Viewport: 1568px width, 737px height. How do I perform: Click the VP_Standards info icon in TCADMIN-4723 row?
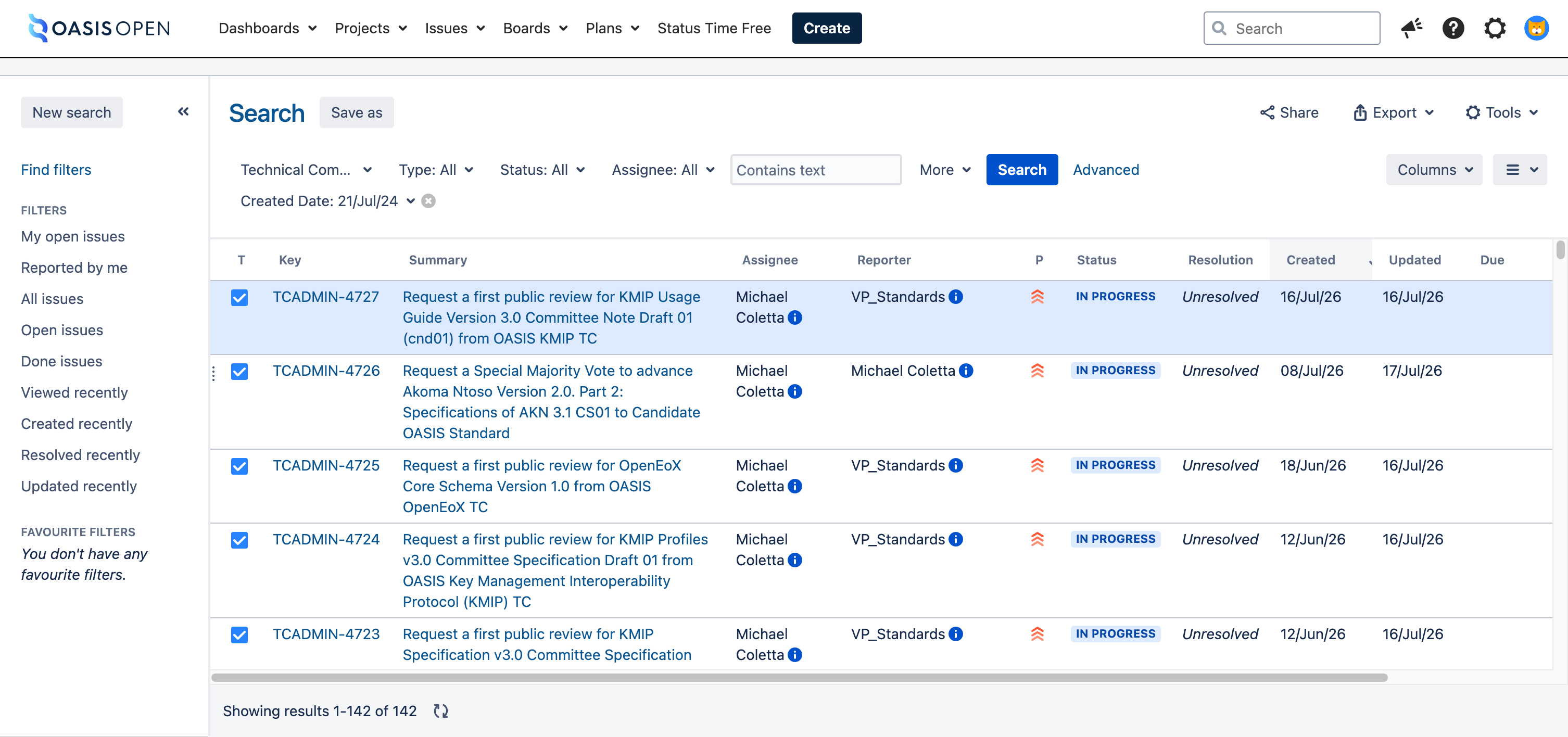point(956,633)
